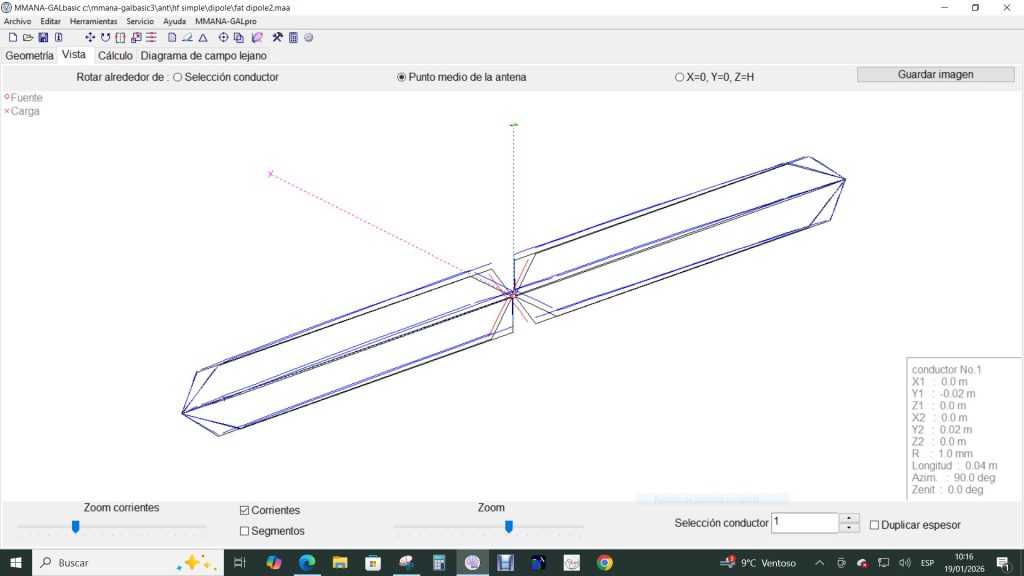Check the 'Duplicar espesor' checkbox
The width and height of the screenshot is (1024, 576).
[875, 525]
